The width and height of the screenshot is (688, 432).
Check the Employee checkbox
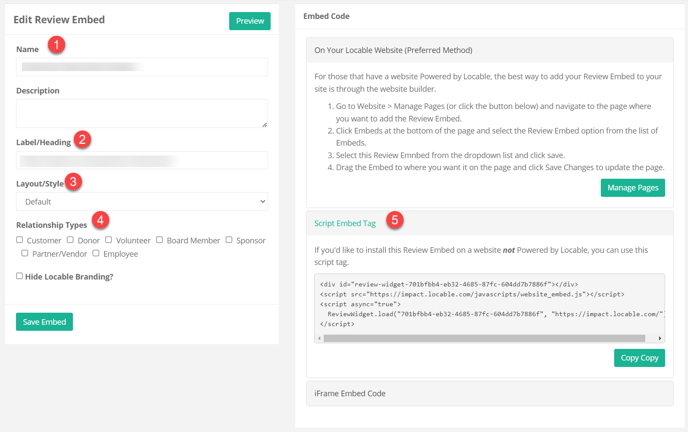[96, 253]
